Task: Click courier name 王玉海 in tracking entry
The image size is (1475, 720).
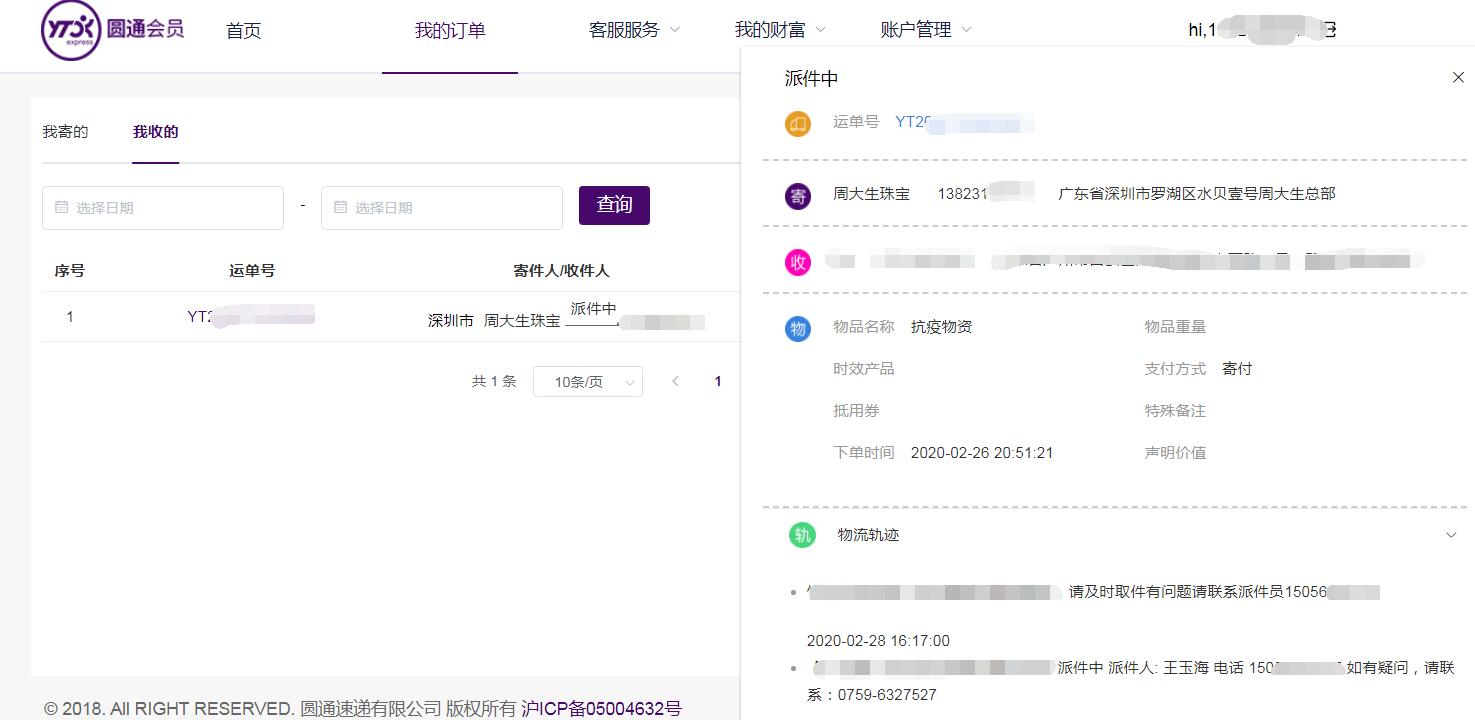Action: [1186, 668]
